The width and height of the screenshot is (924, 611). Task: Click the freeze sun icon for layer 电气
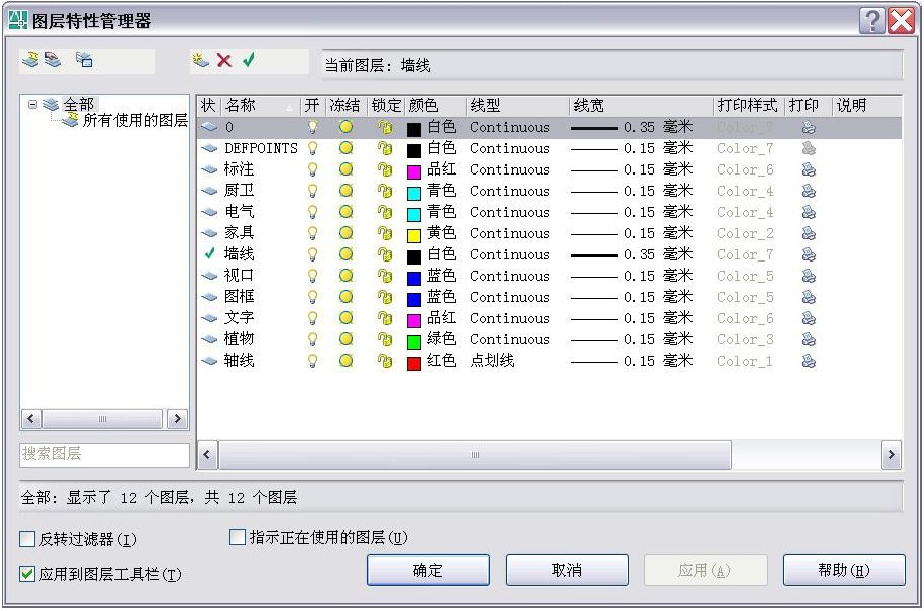pos(346,212)
